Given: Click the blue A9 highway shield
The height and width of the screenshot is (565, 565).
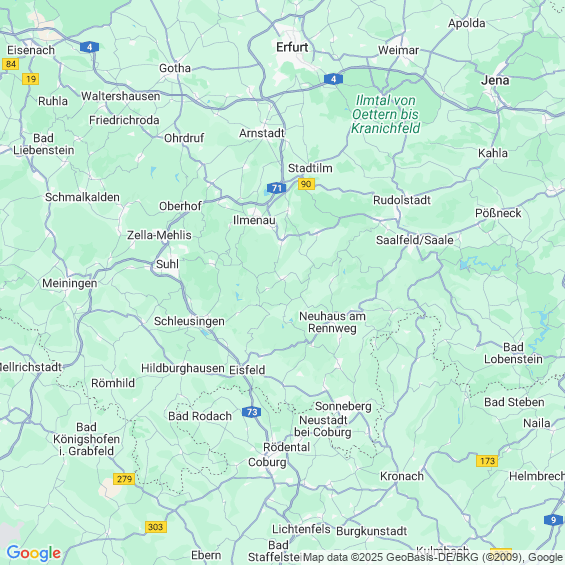Looking at the screenshot, I should (x=553, y=520).
